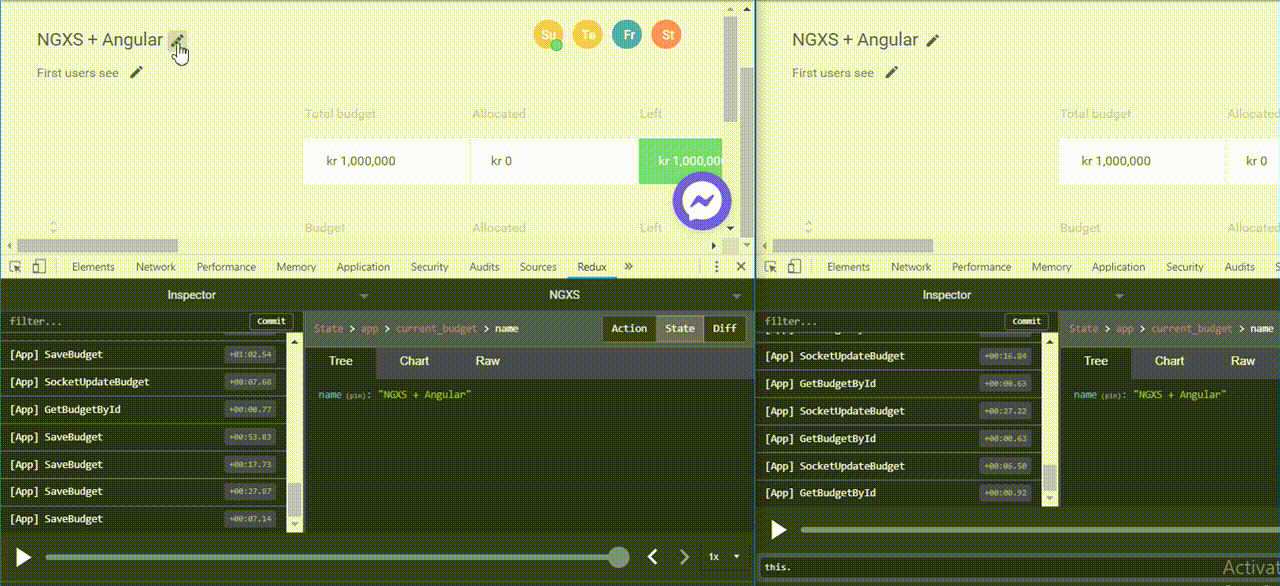
Task: Focus the filter field in left Redux panel
Action: point(126,321)
